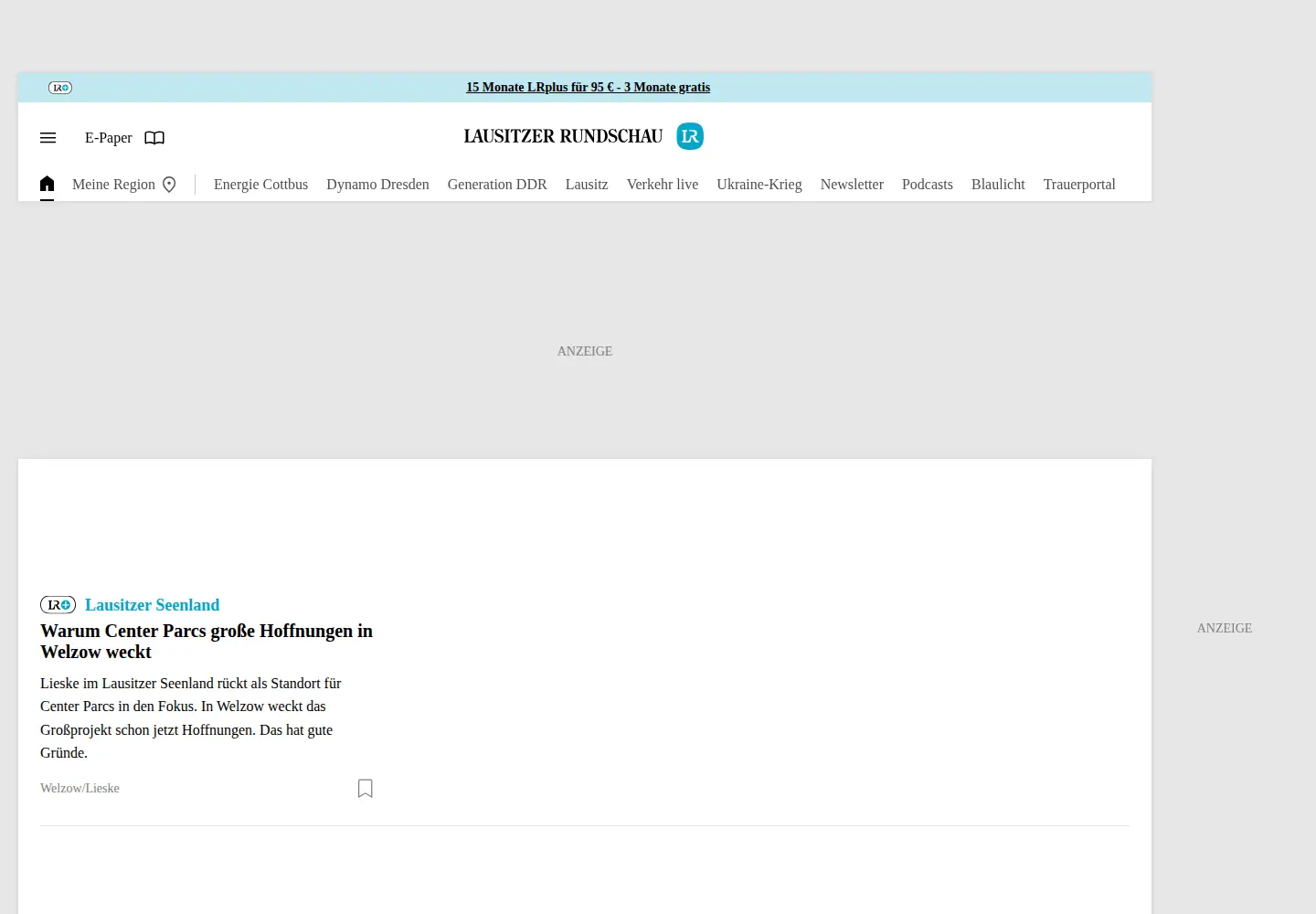This screenshot has height=914, width=1316.
Task: Open the Podcasts section
Action: coord(928,185)
